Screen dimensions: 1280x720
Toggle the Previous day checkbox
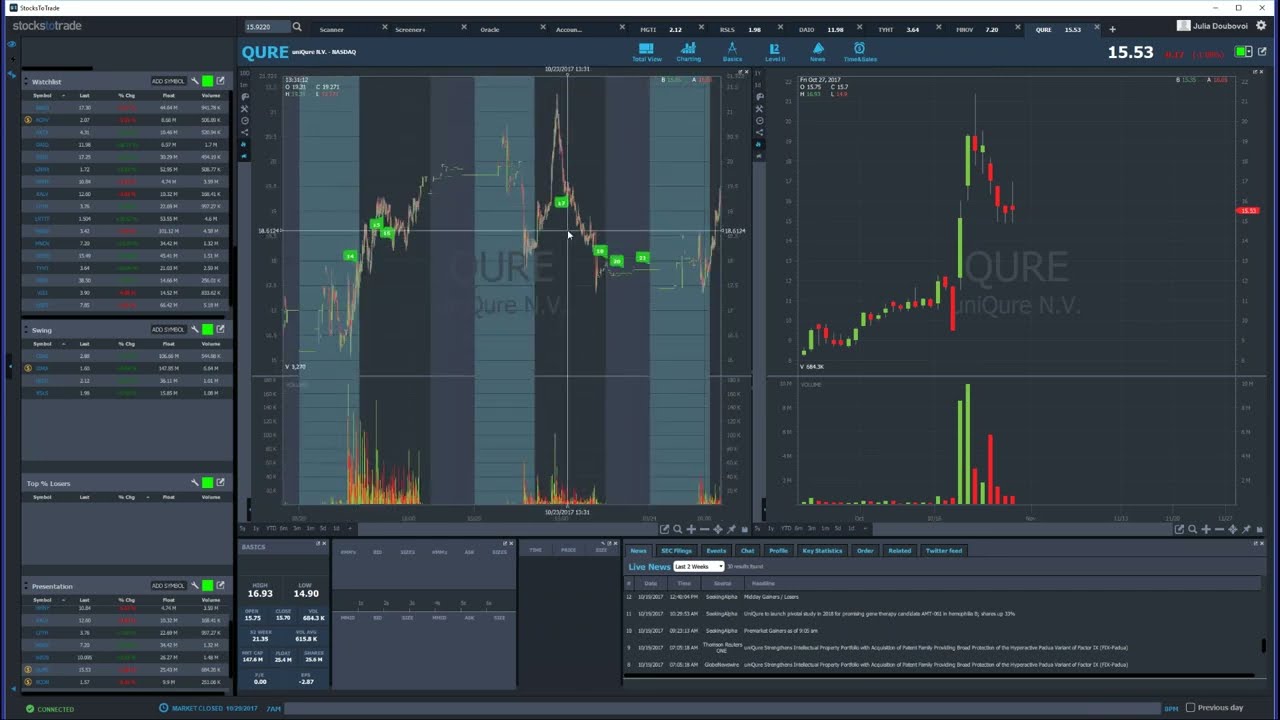click(1190, 708)
